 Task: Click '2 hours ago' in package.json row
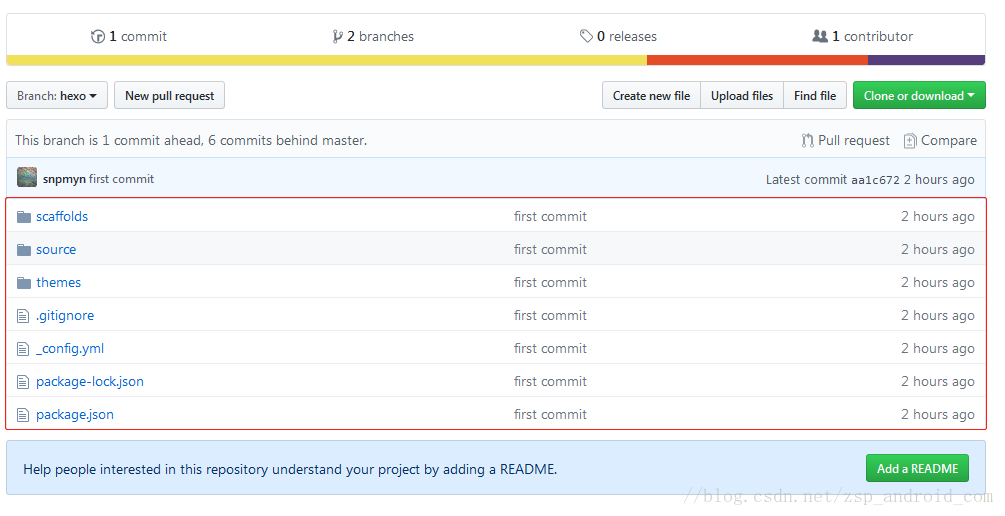(x=938, y=415)
